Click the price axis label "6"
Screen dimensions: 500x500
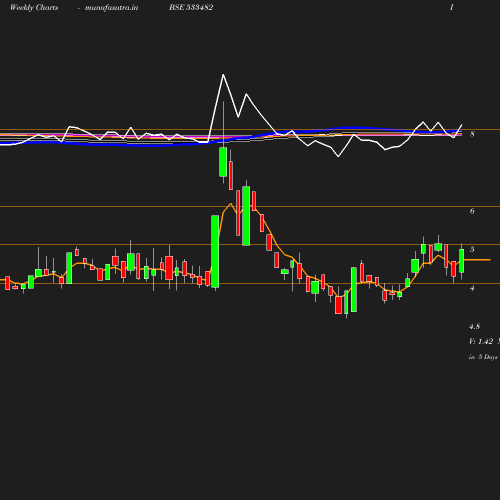click(x=472, y=211)
